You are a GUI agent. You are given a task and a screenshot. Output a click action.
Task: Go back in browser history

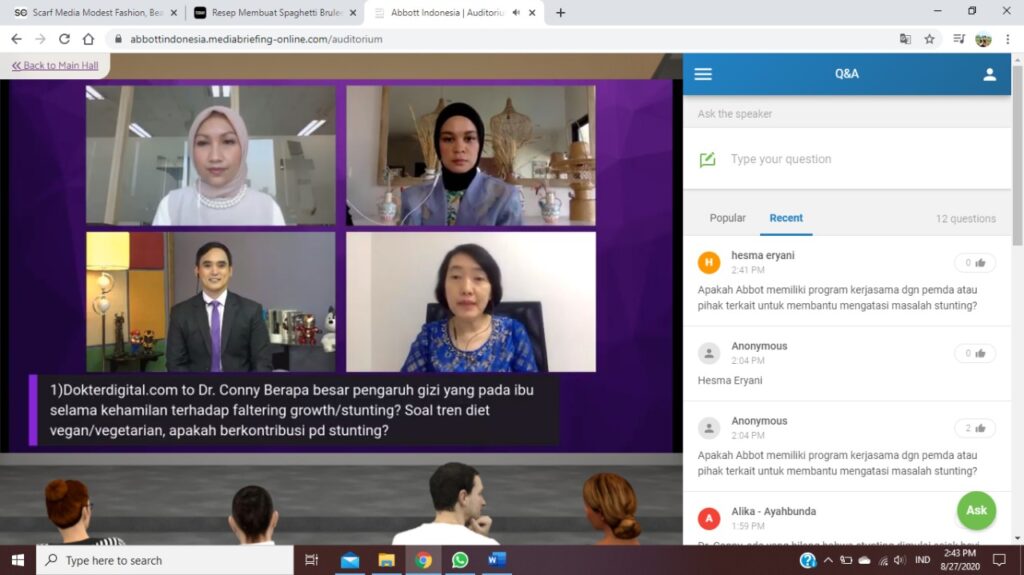[x=16, y=39]
